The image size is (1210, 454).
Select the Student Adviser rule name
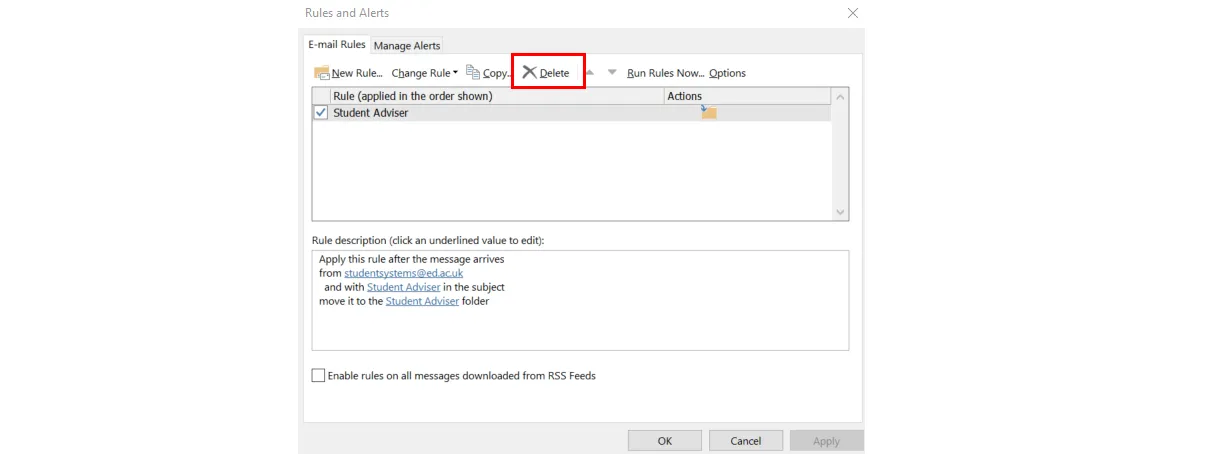point(371,113)
